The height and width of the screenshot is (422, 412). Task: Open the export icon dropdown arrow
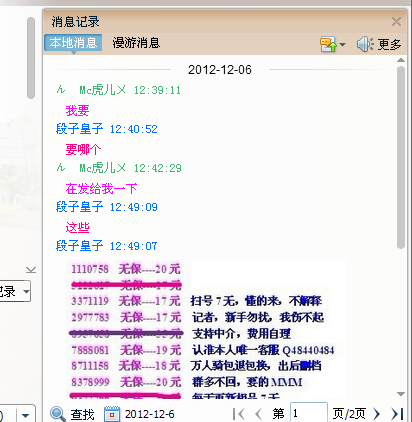[343, 44]
